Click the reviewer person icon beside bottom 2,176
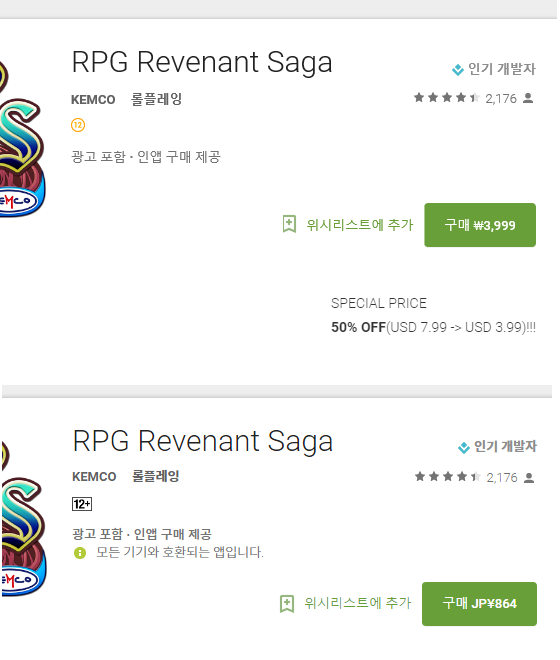Image resolution: width=560 pixels, height=660 pixels. point(529,478)
